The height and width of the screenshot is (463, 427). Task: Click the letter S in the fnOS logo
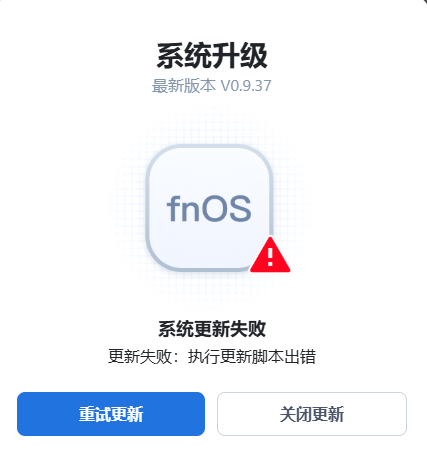[241, 209]
